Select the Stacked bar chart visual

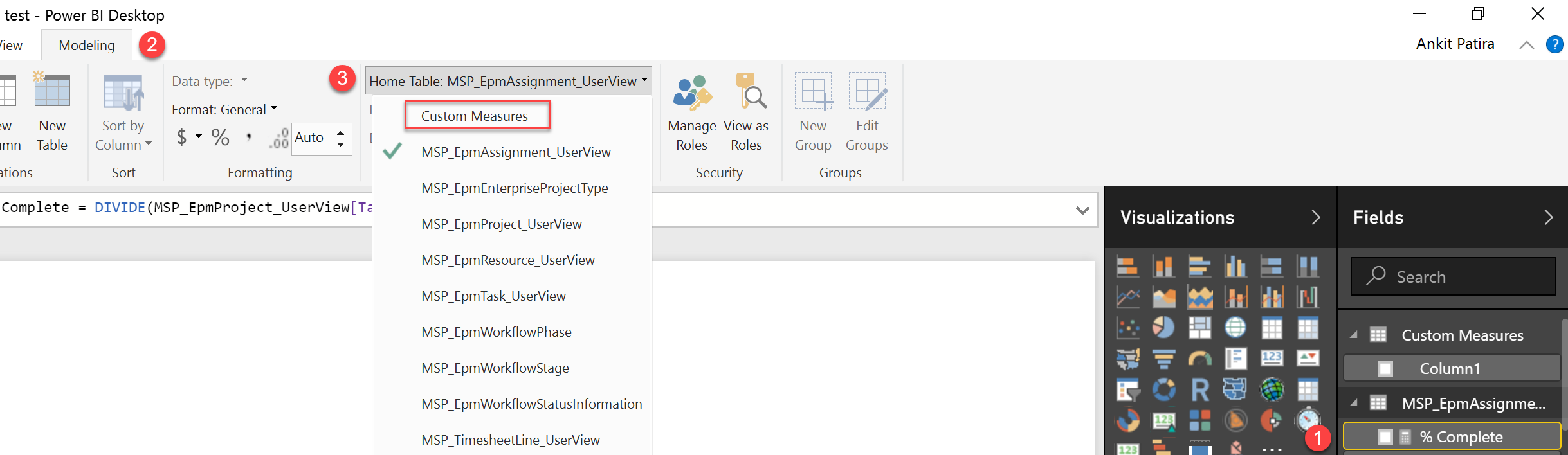click(x=1127, y=265)
